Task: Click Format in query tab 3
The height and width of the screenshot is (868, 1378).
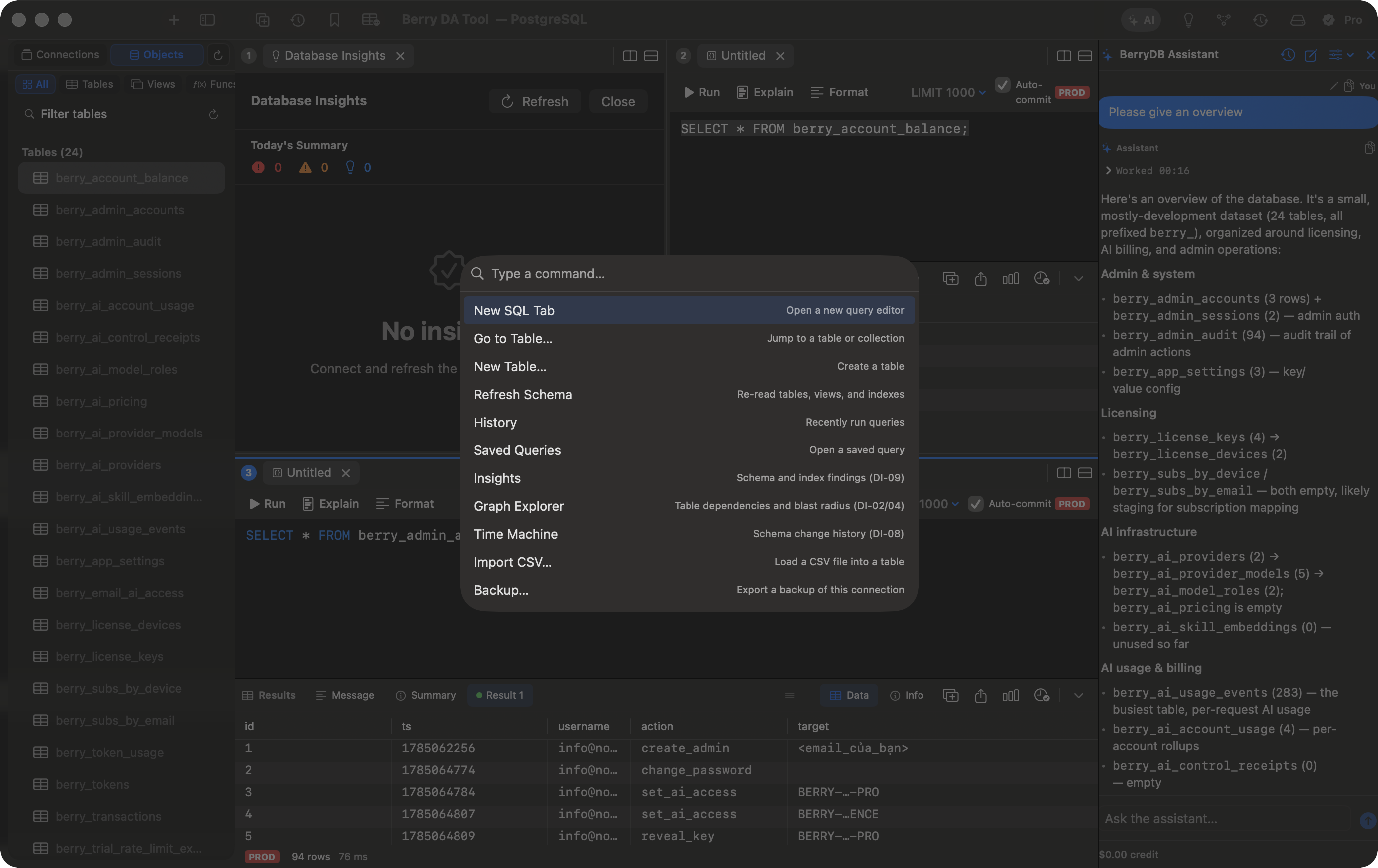Action: (405, 504)
